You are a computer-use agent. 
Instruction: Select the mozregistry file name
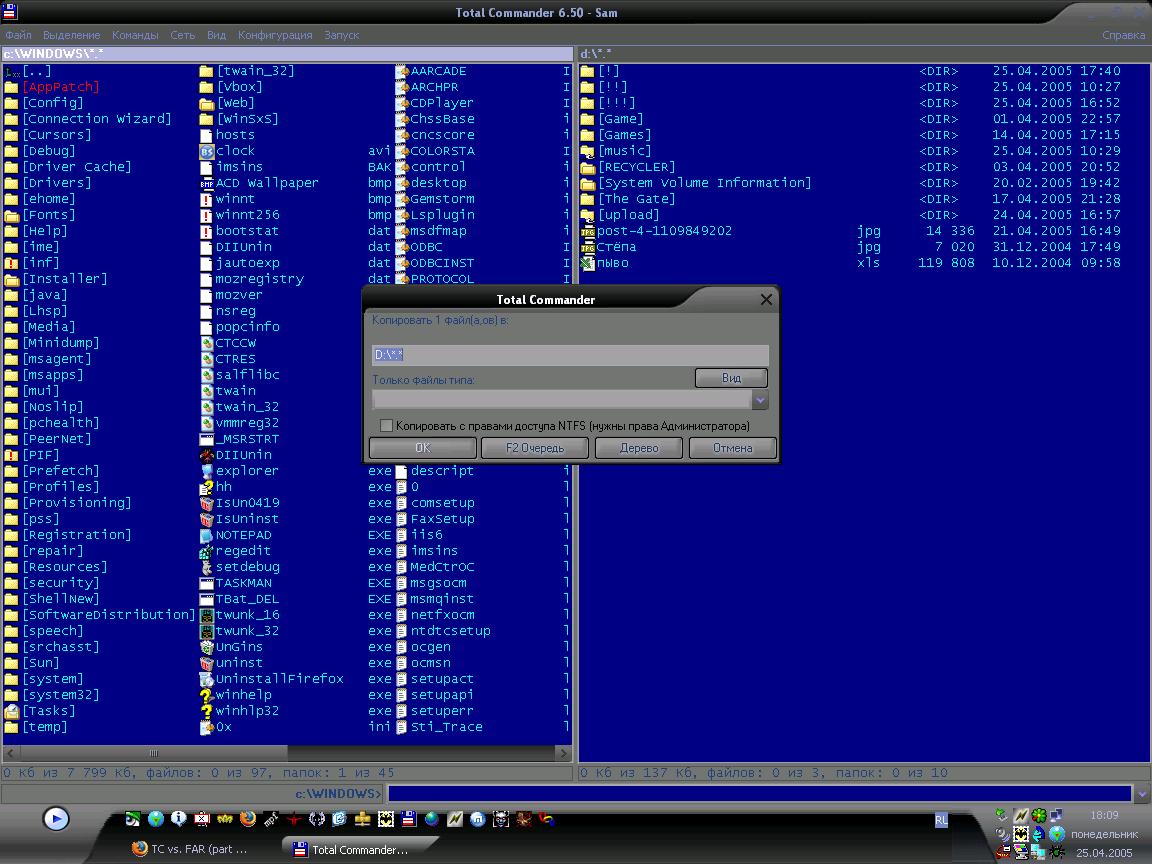[x=259, y=279]
